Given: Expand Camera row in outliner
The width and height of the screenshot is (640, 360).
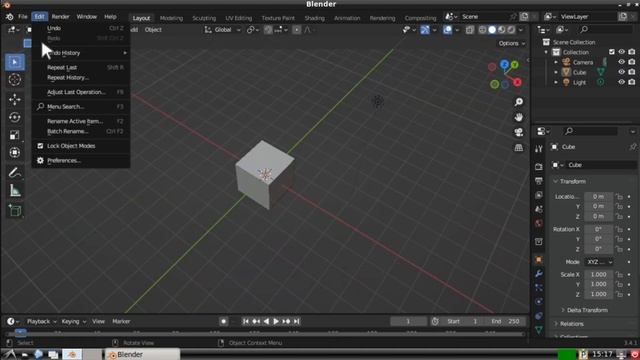Looking at the screenshot, I should tap(556, 62).
